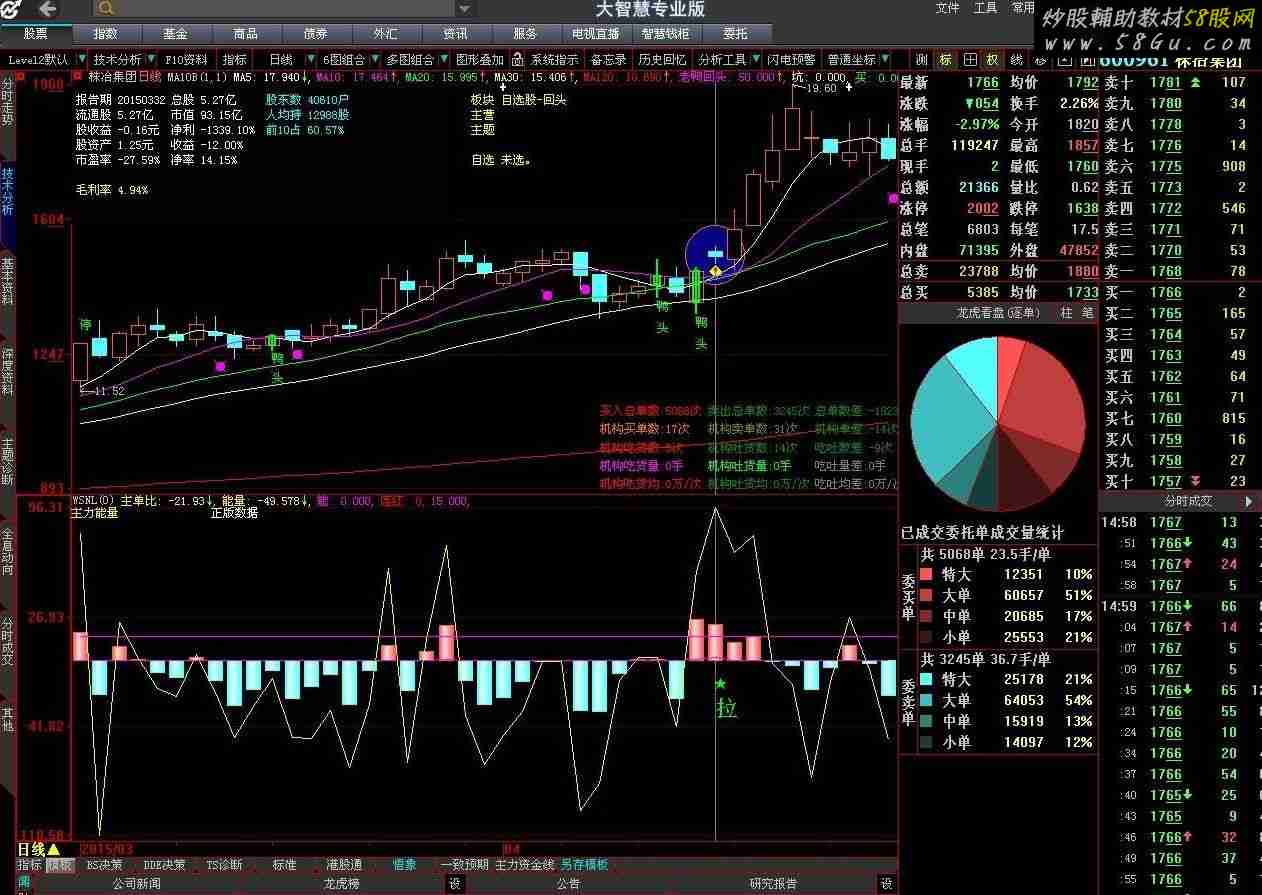Expand the 分析工具 dropdown

[756, 60]
